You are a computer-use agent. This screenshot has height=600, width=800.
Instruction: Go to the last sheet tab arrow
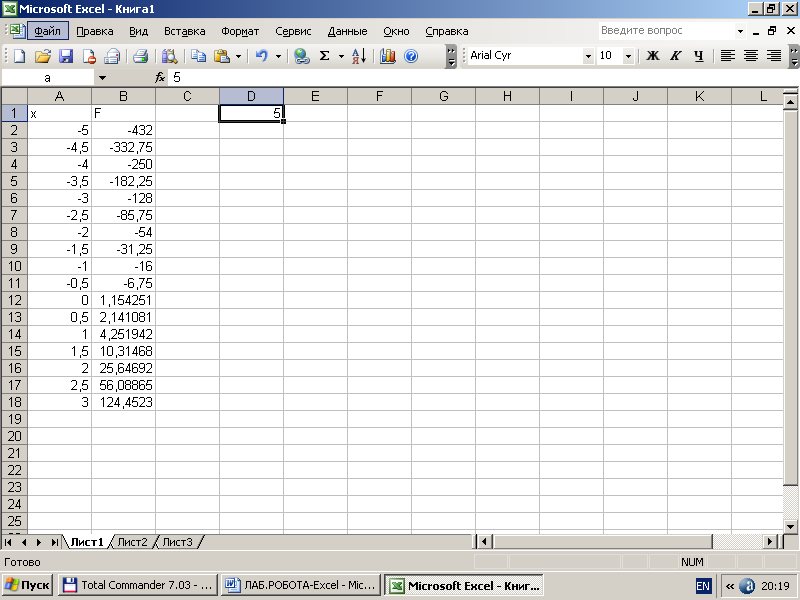pyautogui.click(x=54, y=542)
